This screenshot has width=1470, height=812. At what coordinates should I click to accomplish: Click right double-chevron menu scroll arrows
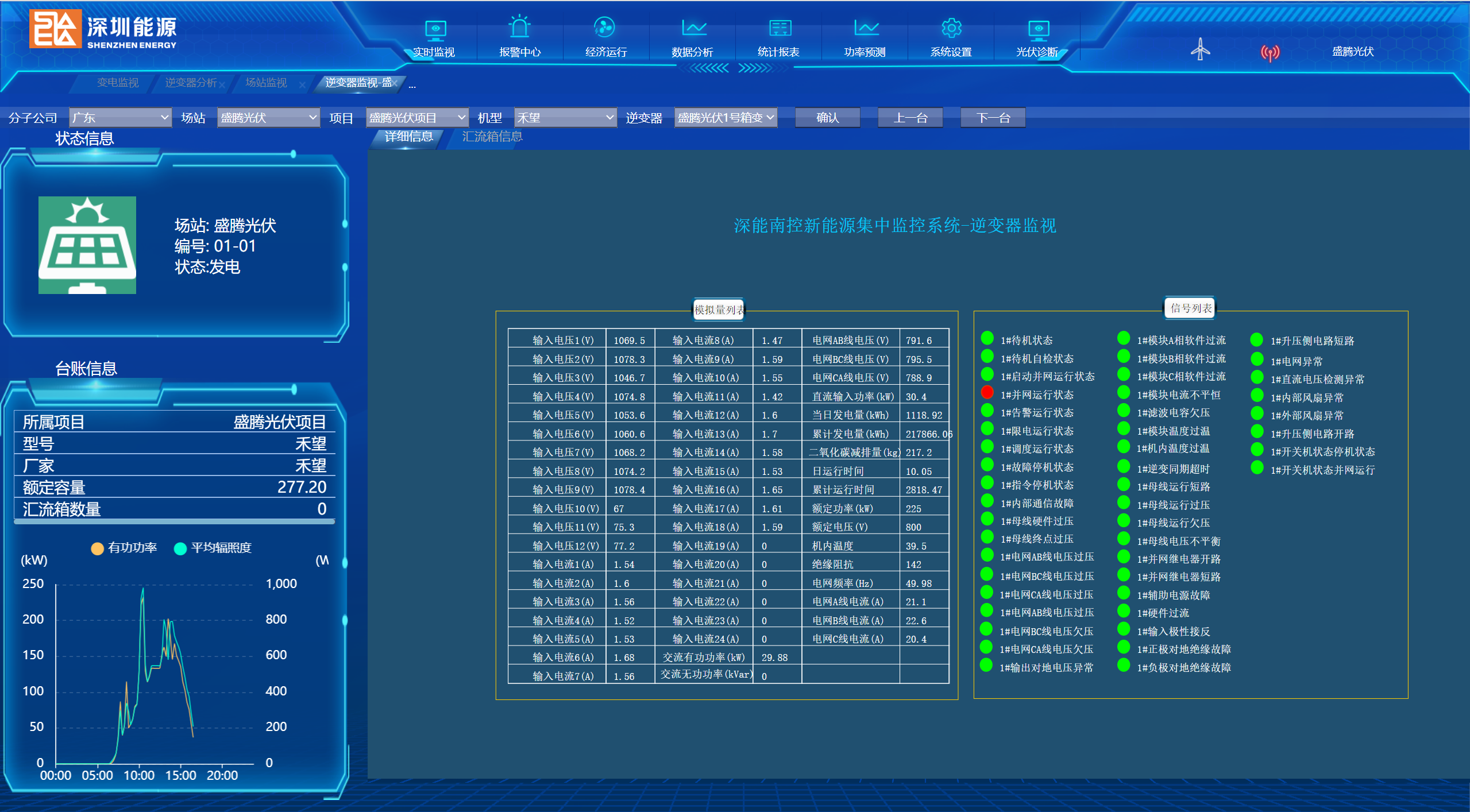point(755,68)
